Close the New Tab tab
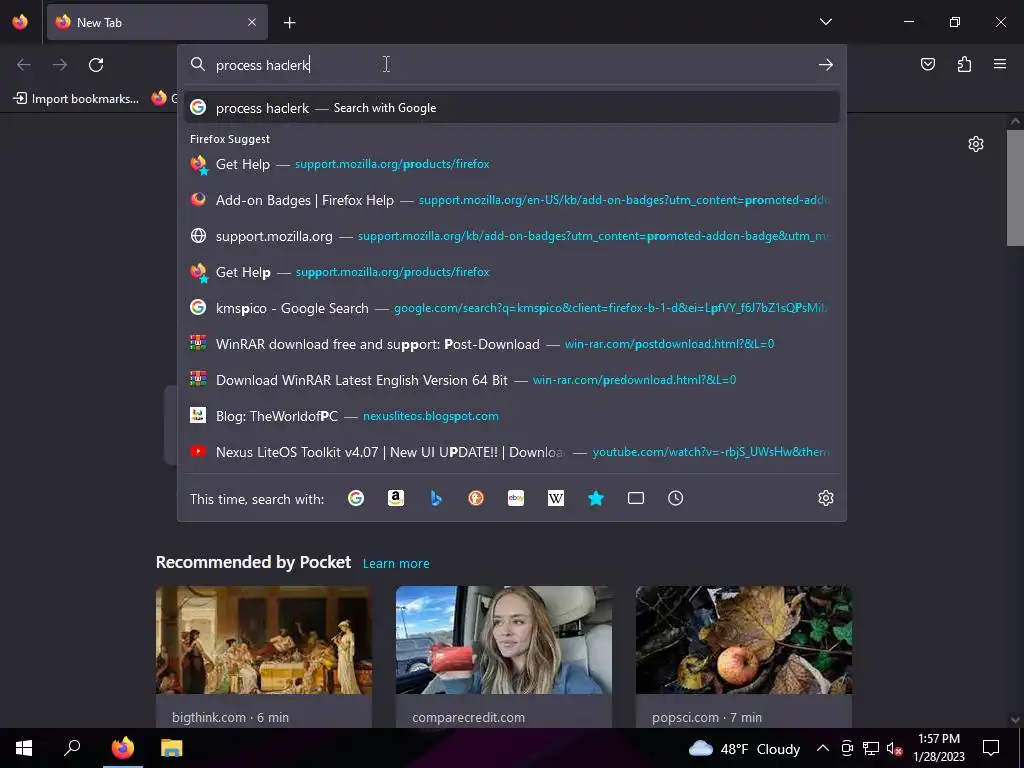This screenshot has width=1024, height=768. click(252, 22)
